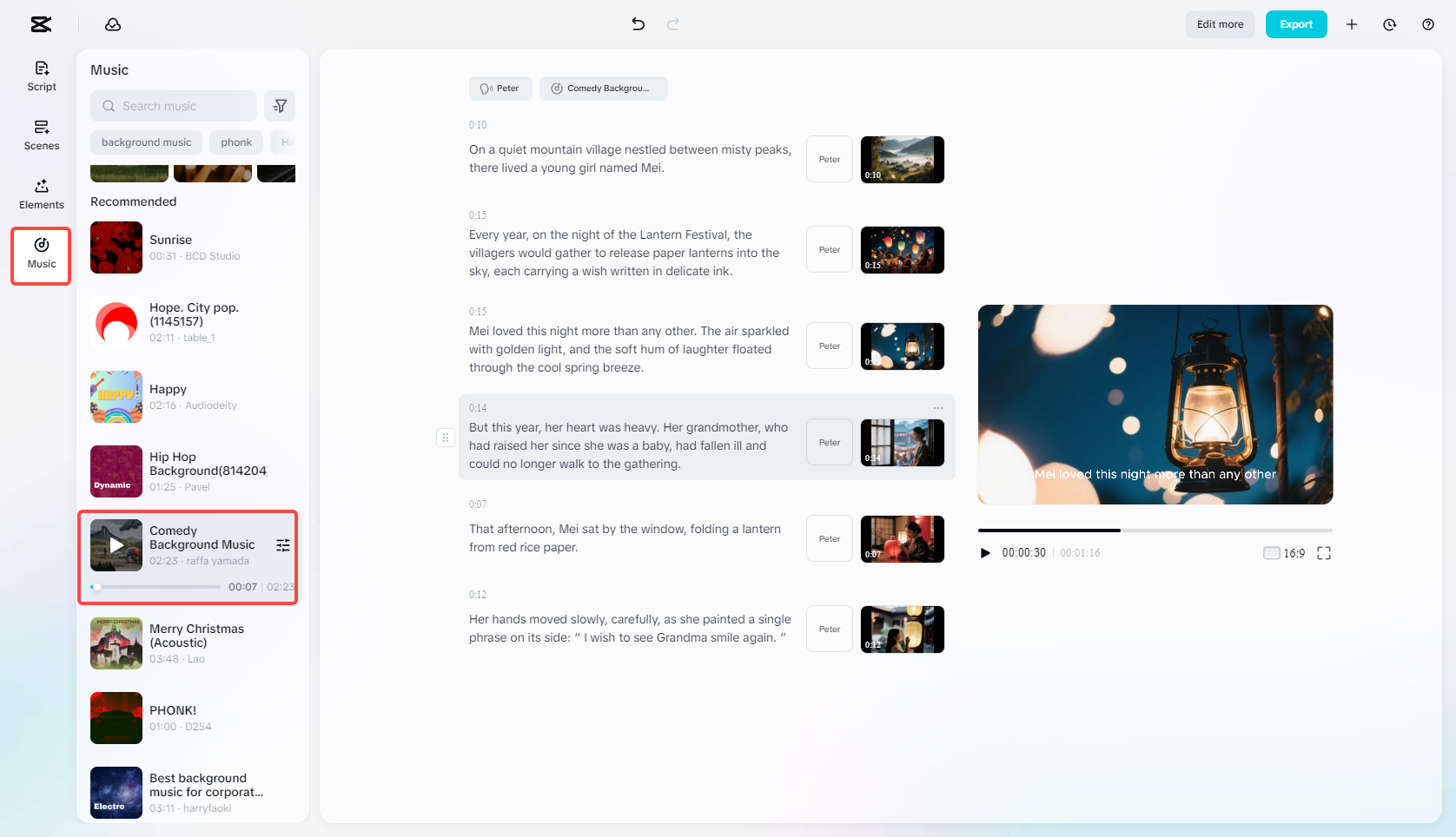
Task: Select the Music panel in the sidebar
Action: (x=41, y=254)
